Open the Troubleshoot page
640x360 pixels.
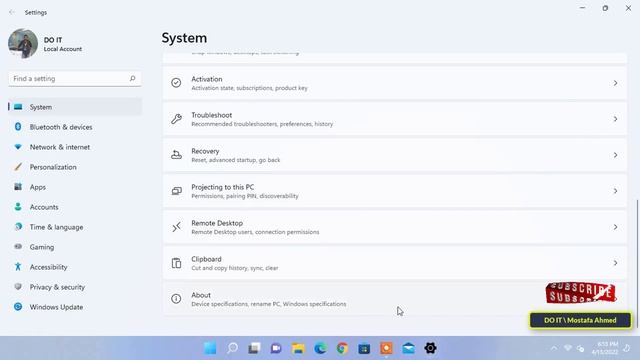pyautogui.click(x=395, y=119)
